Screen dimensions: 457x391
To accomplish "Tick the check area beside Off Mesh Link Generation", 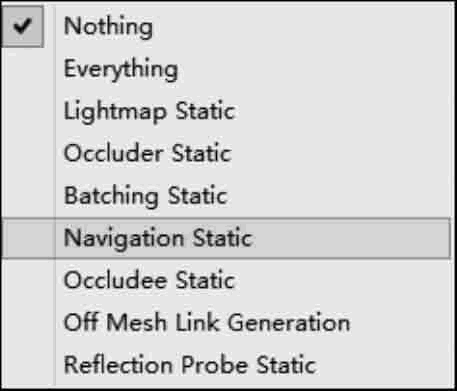I will coord(28,322).
